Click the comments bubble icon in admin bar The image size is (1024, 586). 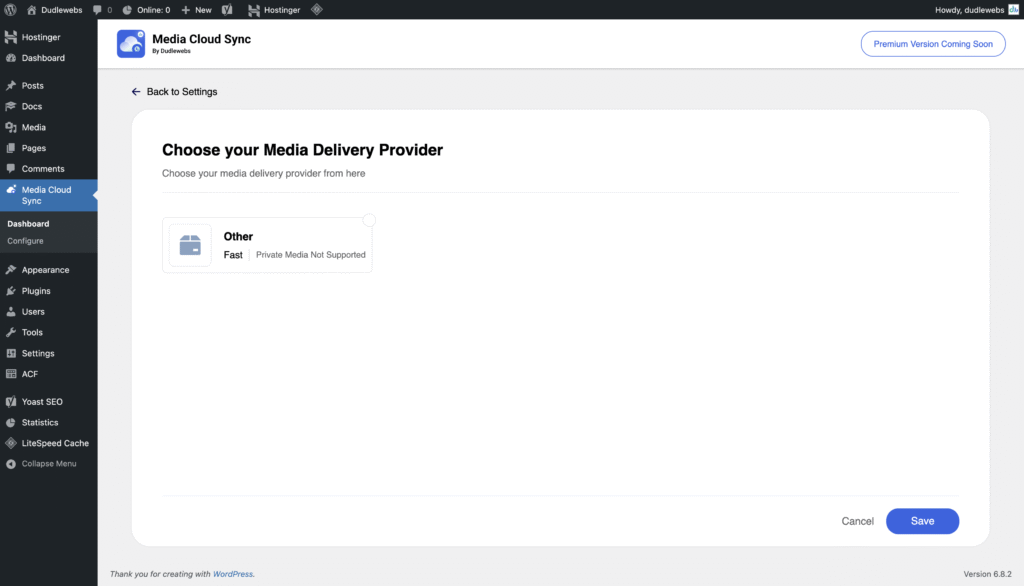point(96,10)
